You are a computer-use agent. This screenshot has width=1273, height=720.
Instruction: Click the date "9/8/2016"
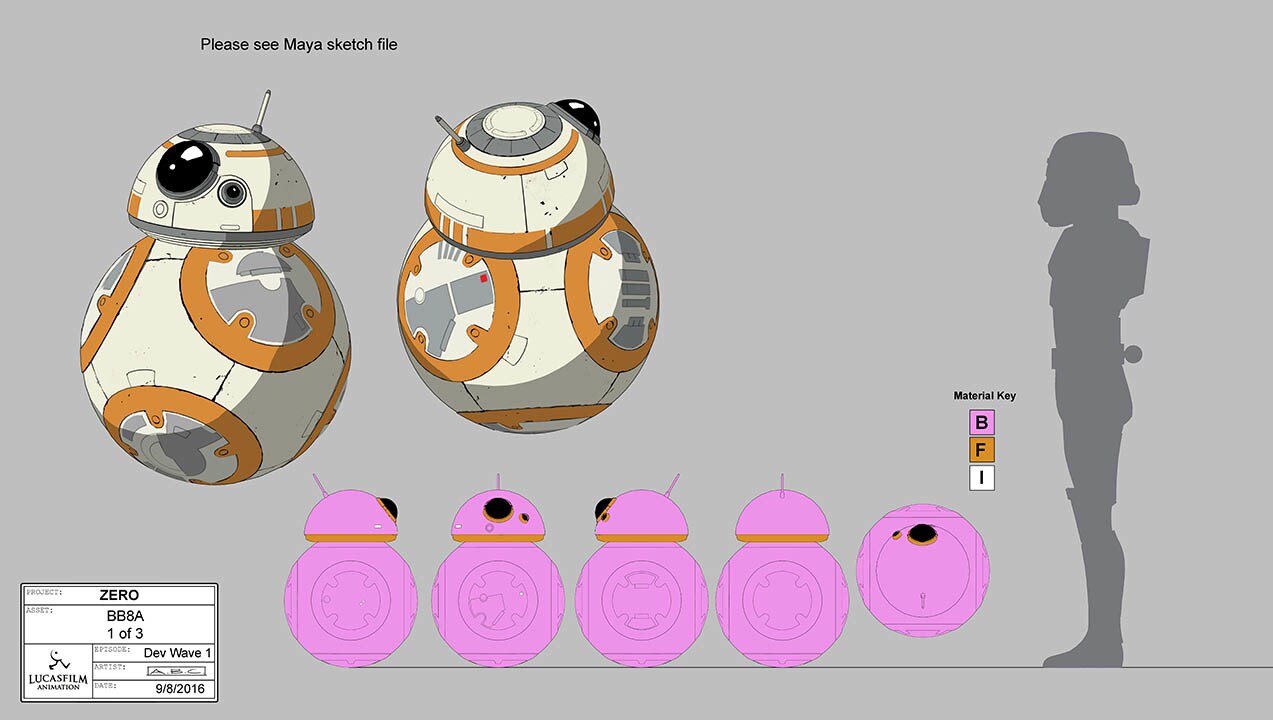coord(178,688)
